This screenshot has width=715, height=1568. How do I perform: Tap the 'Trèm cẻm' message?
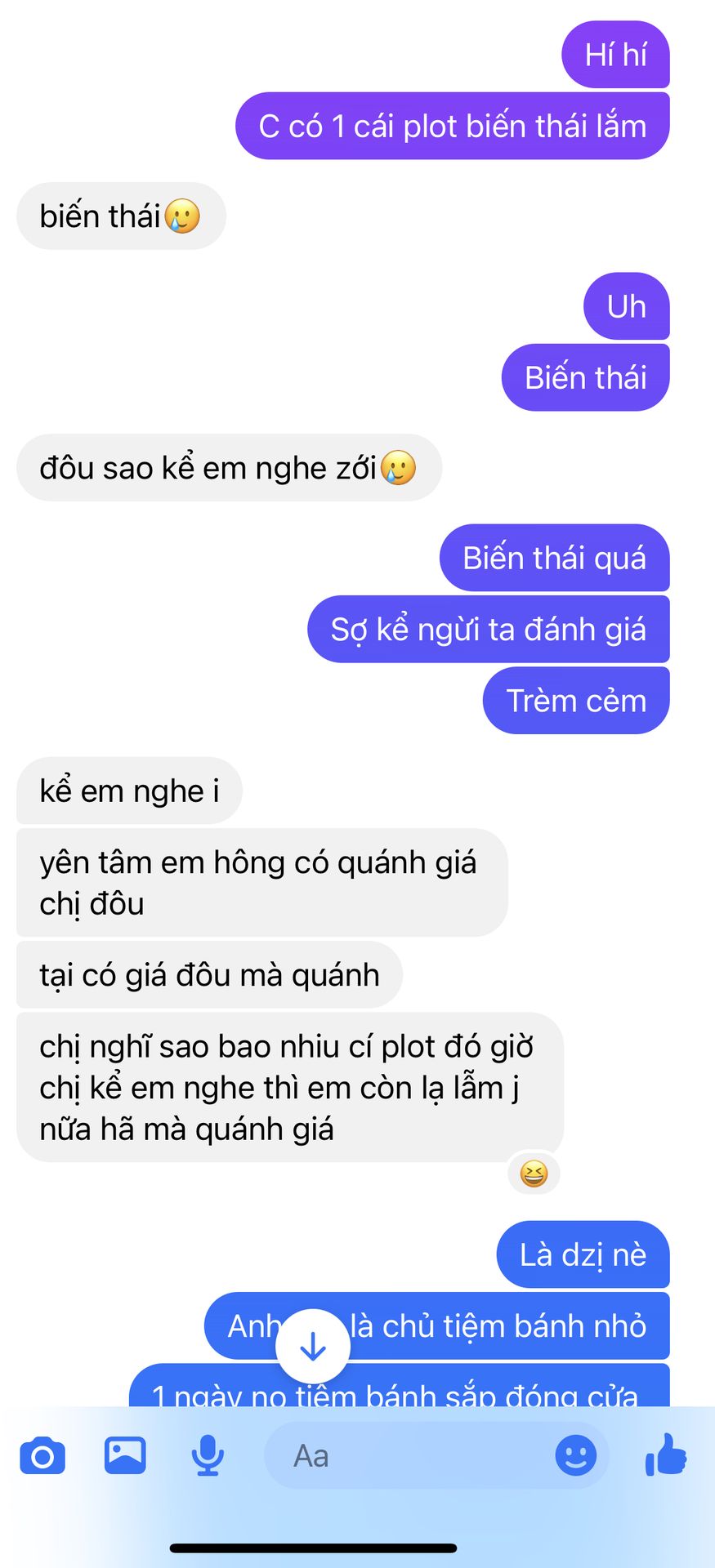point(576,701)
